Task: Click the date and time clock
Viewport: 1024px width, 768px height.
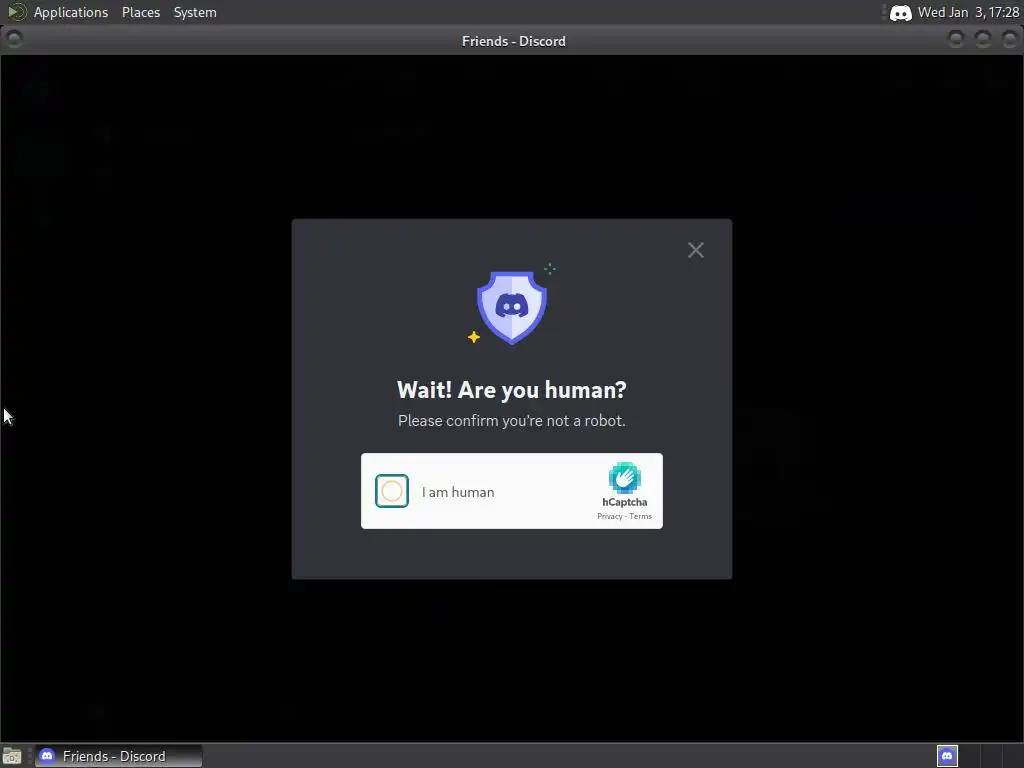Action: [x=968, y=12]
